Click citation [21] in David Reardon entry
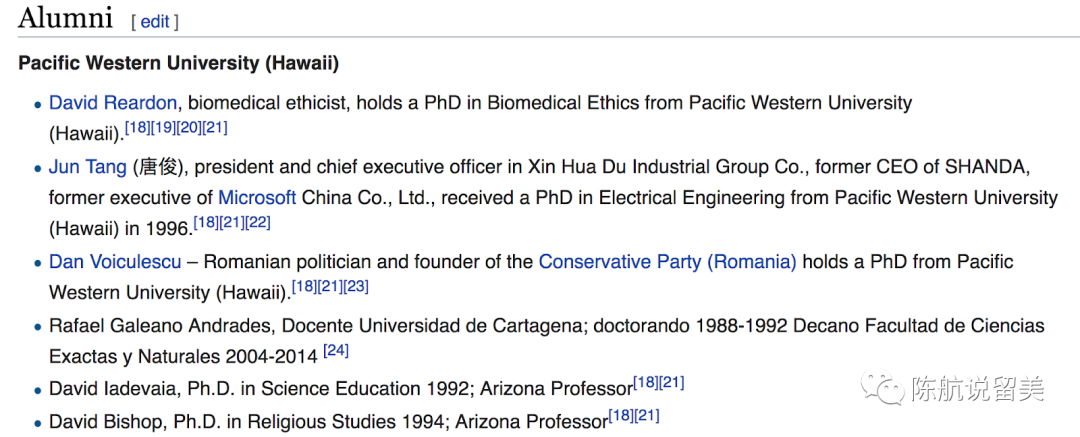The width and height of the screenshot is (1080, 437). click(x=215, y=127)
